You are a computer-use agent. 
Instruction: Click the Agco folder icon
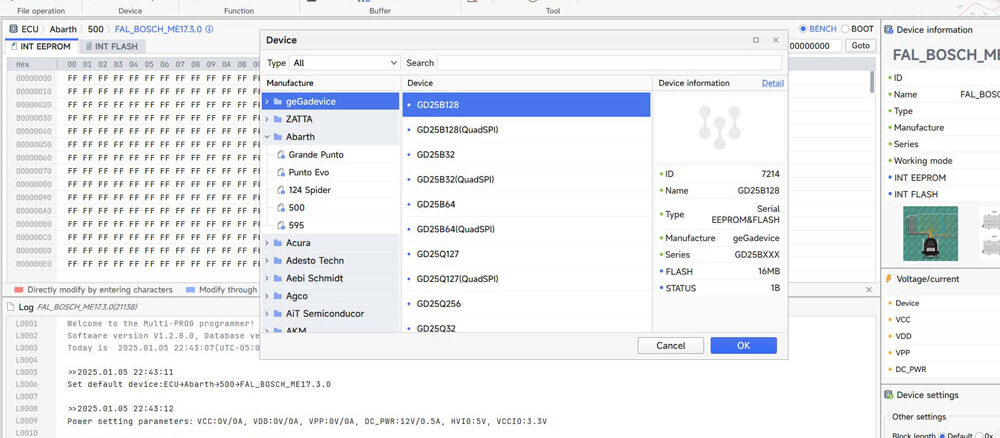(277, 296)
